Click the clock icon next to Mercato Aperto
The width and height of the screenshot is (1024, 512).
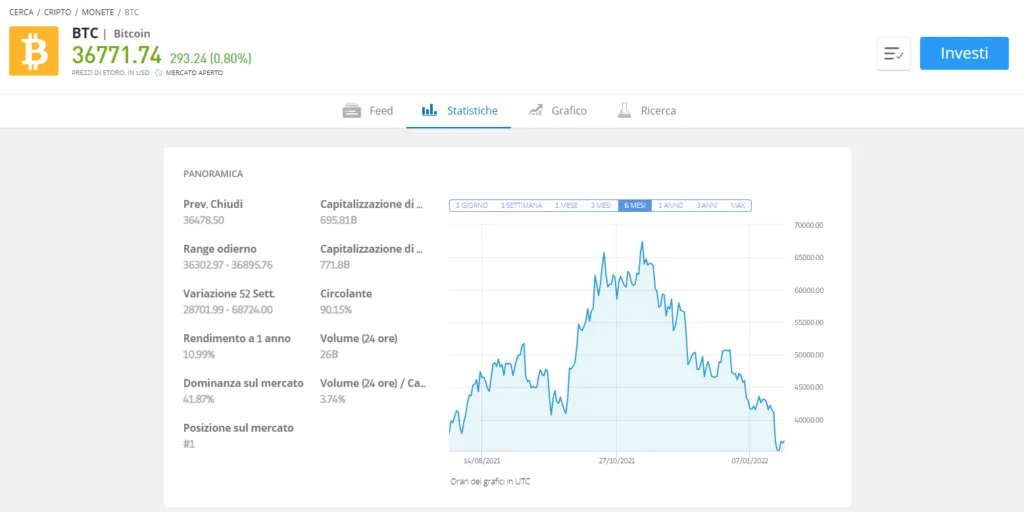(158, 73)
